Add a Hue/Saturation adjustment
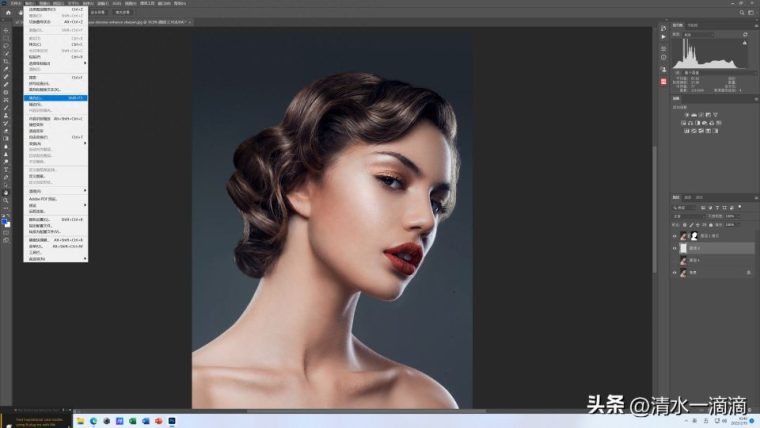Viewport: 760px width, 428px height. coord(684,123)
